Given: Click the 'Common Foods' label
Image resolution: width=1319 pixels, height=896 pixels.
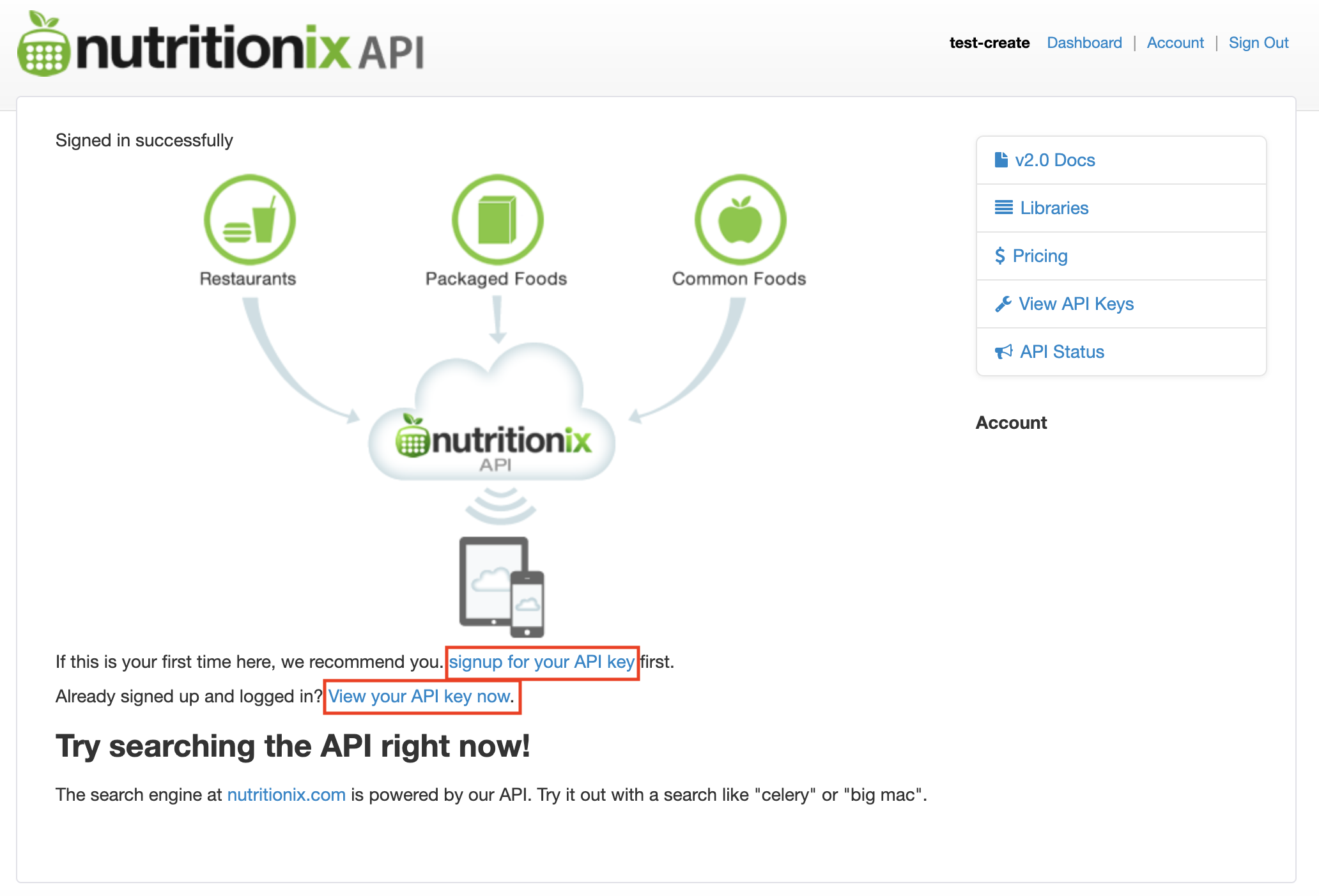Looking at the screenshot, I should (x=739, y=279).
